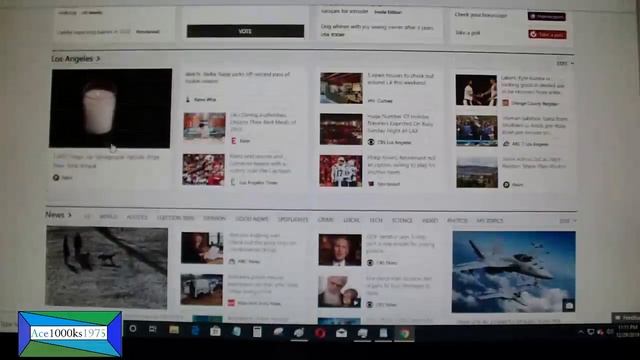This screenshot has height=360, width=640.
Task: Select the GOOD NEWS tab
Action: pyautogui.click(x=252, y=219)
